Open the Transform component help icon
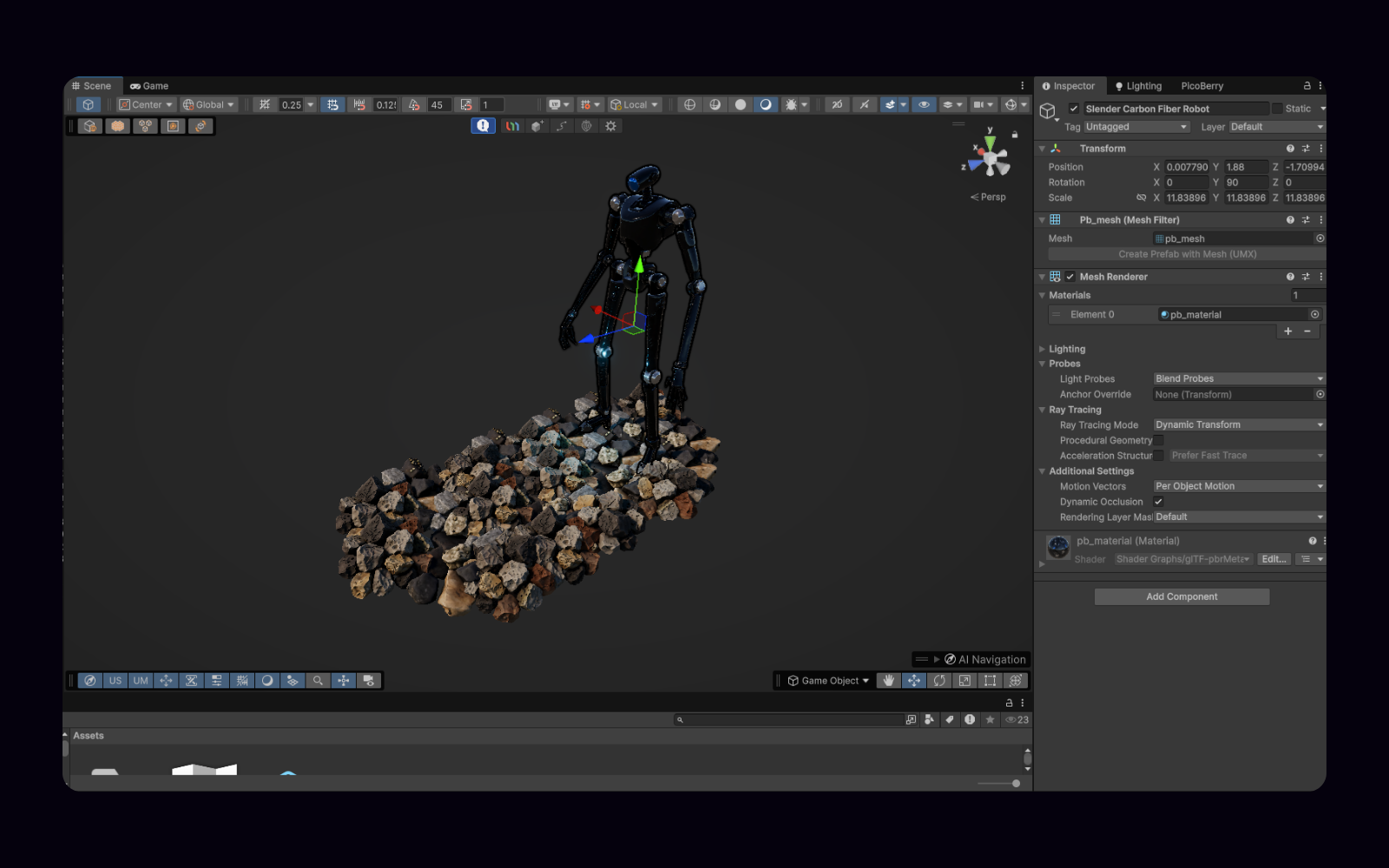Image resolution: width=1389 pixels, height=868 pixels. tap(1290, 148)
